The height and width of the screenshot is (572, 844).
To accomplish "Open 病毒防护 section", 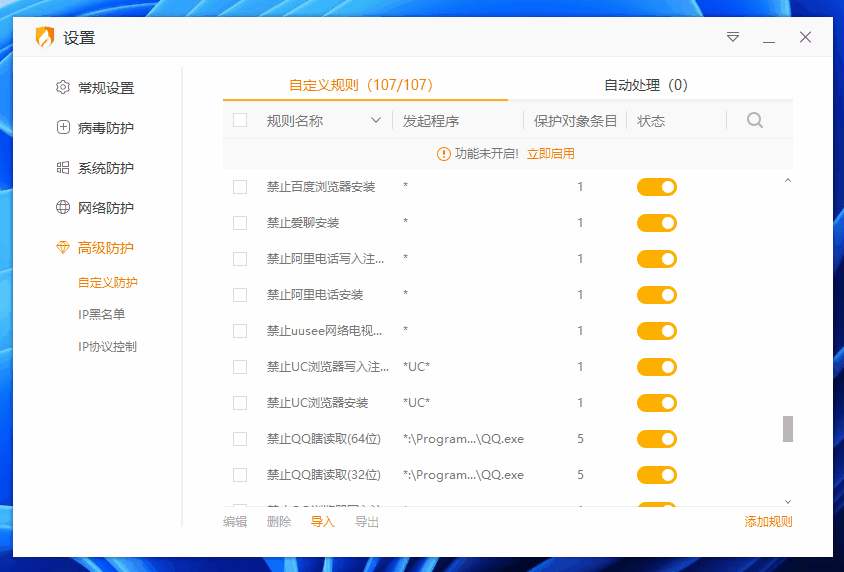I will tap(106, 128).
